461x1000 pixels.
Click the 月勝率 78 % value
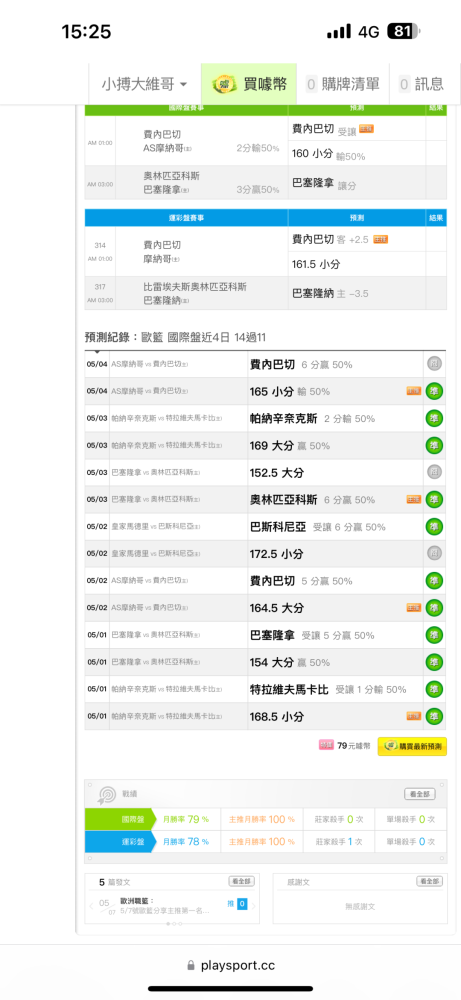[x=186, y=842]
